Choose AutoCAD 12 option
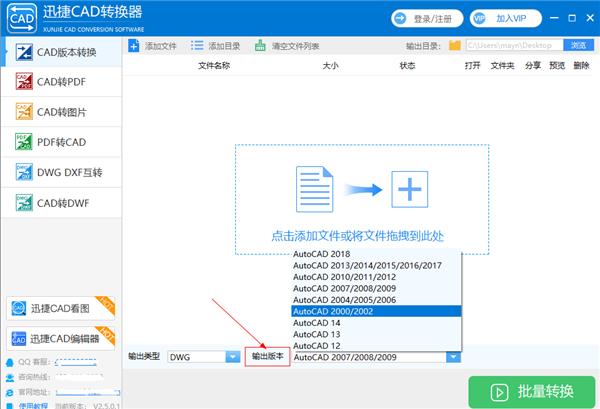Image resolution: width=600 pixels, height=409 pixels. [x=376, y=345]
